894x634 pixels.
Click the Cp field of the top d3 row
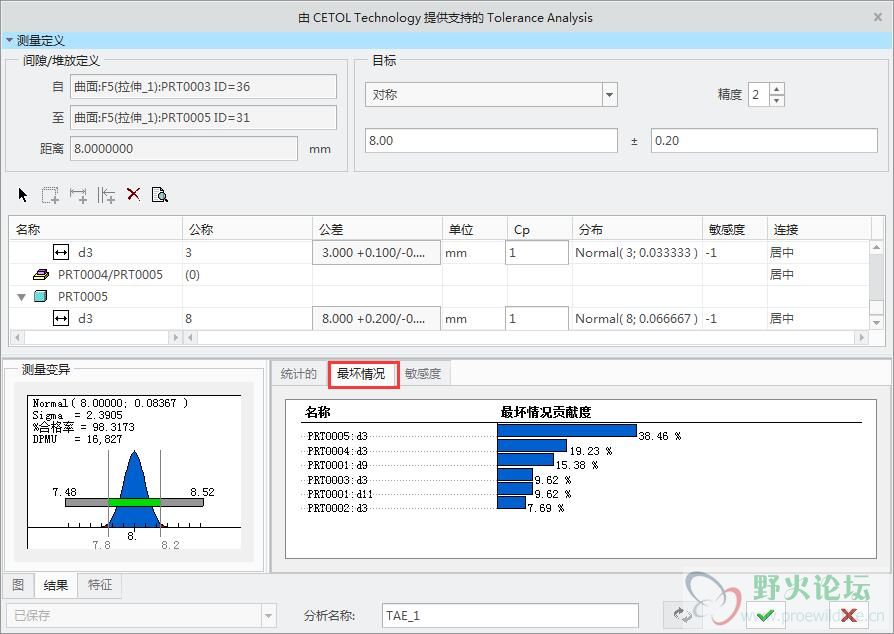[537, 252]
